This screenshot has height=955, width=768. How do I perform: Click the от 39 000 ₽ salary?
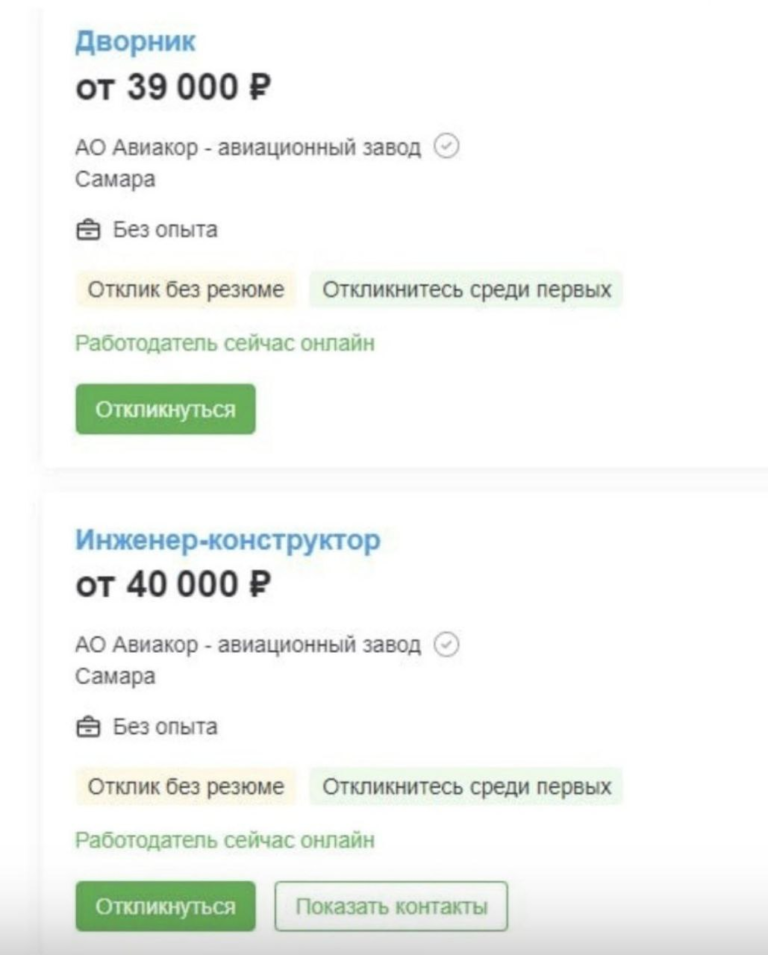pos(173,87)
